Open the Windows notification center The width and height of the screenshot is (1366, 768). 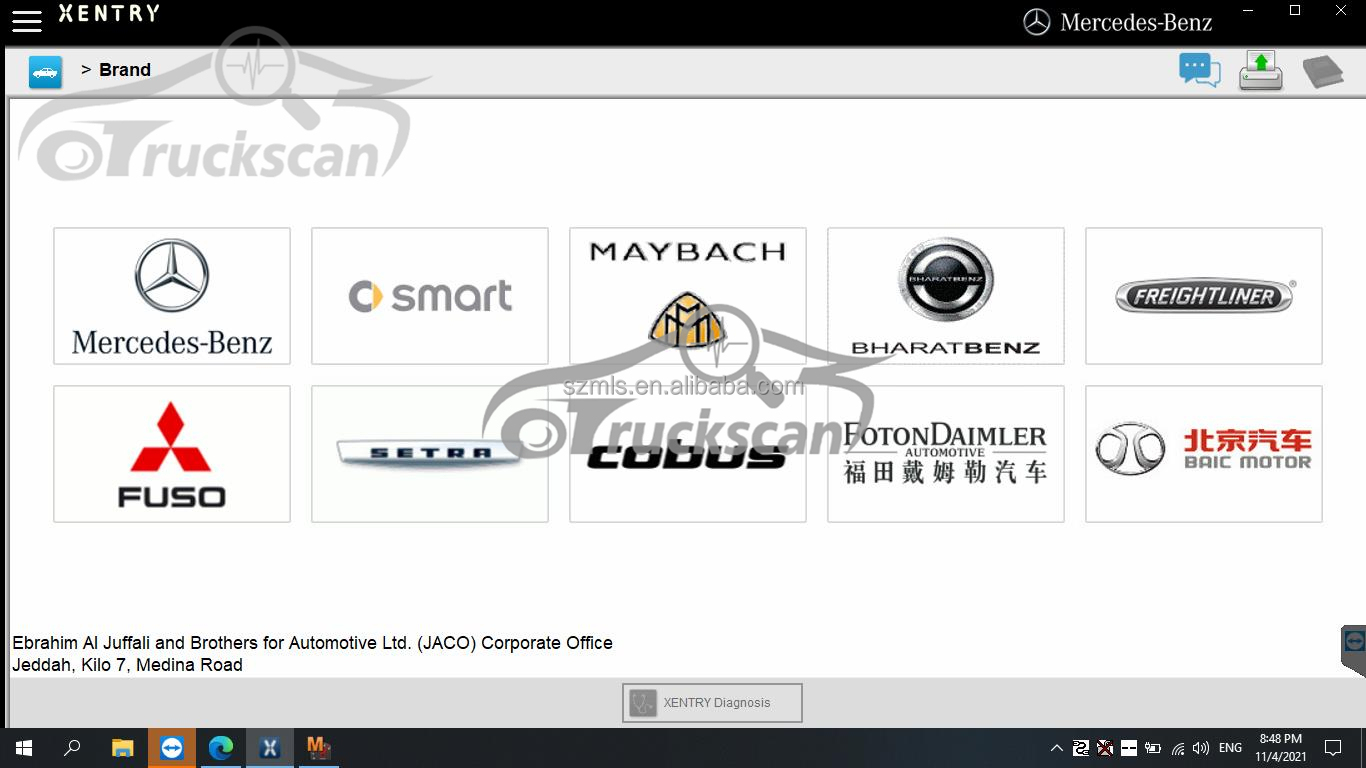click(1333, 748)
